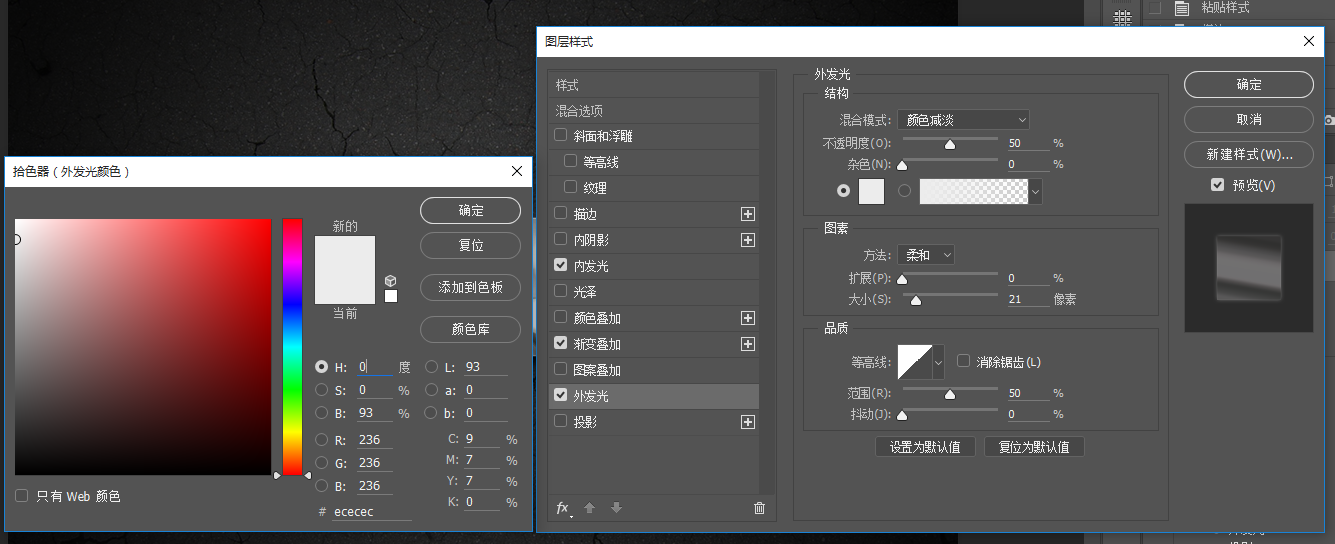Click 复位为默认值 button
Screen dimensions: 1335x544
pyautogui.click(x=1034, y=447)
